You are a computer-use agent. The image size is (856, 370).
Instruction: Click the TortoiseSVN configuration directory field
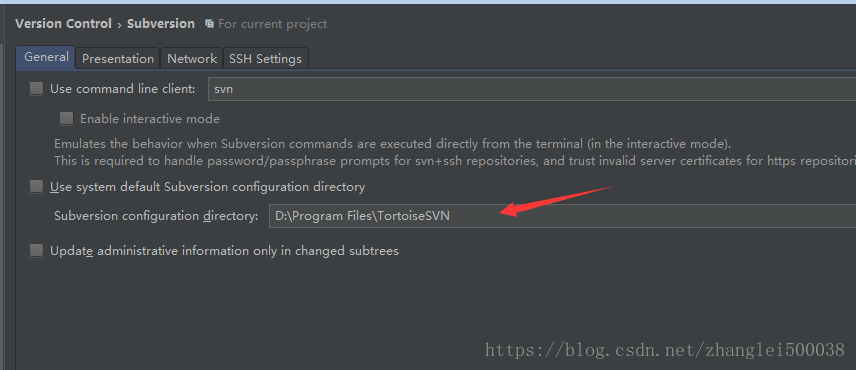562,216
